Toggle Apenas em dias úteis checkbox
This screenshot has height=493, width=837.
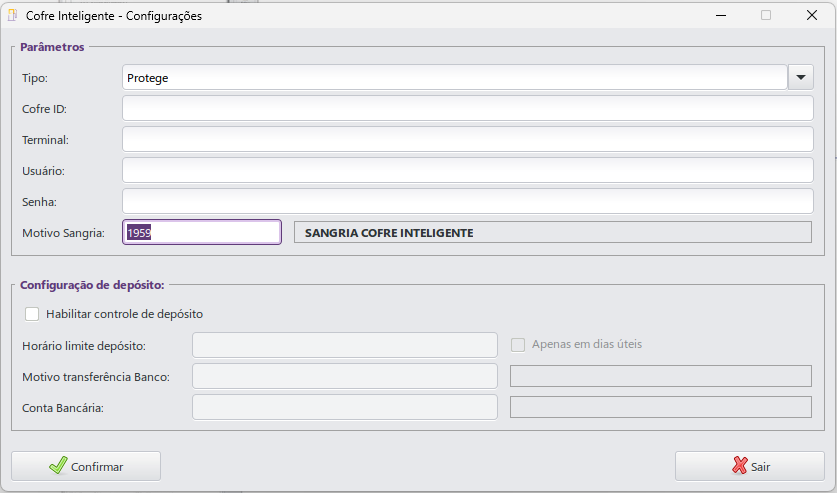(x=518, y=345)
